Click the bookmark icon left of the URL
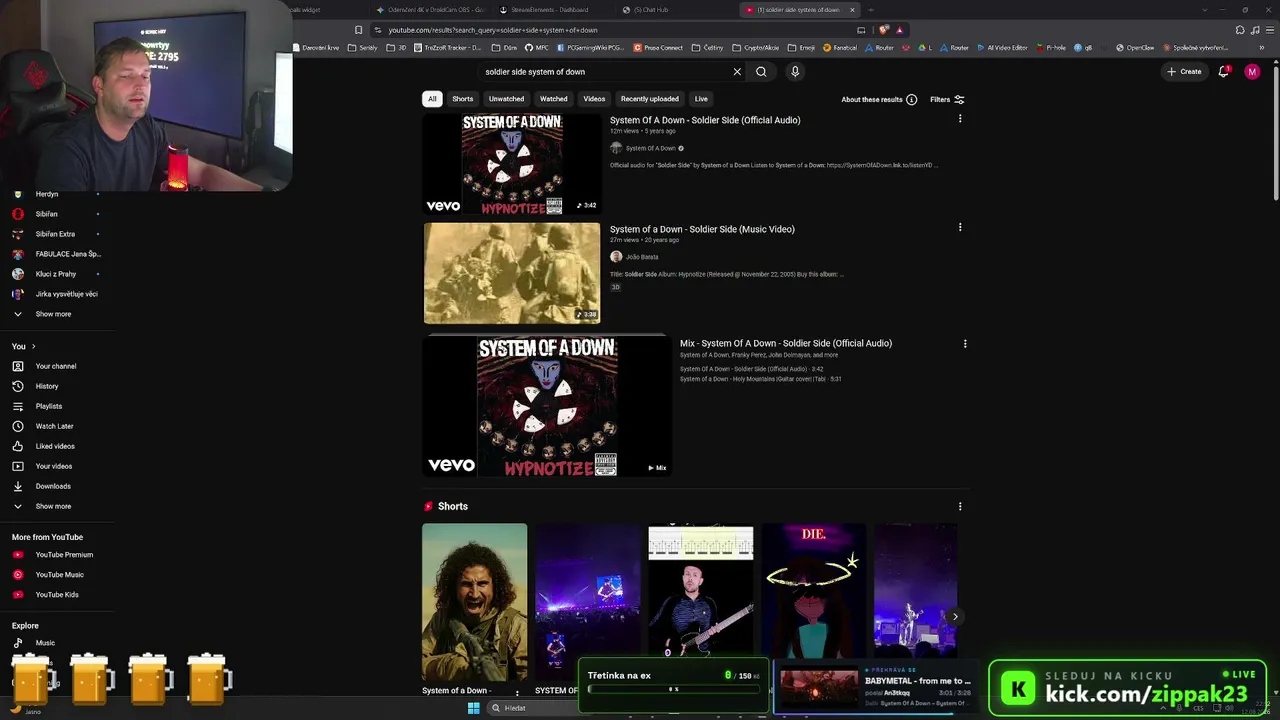Screen dimensions: 1280x720 (359, 30)
